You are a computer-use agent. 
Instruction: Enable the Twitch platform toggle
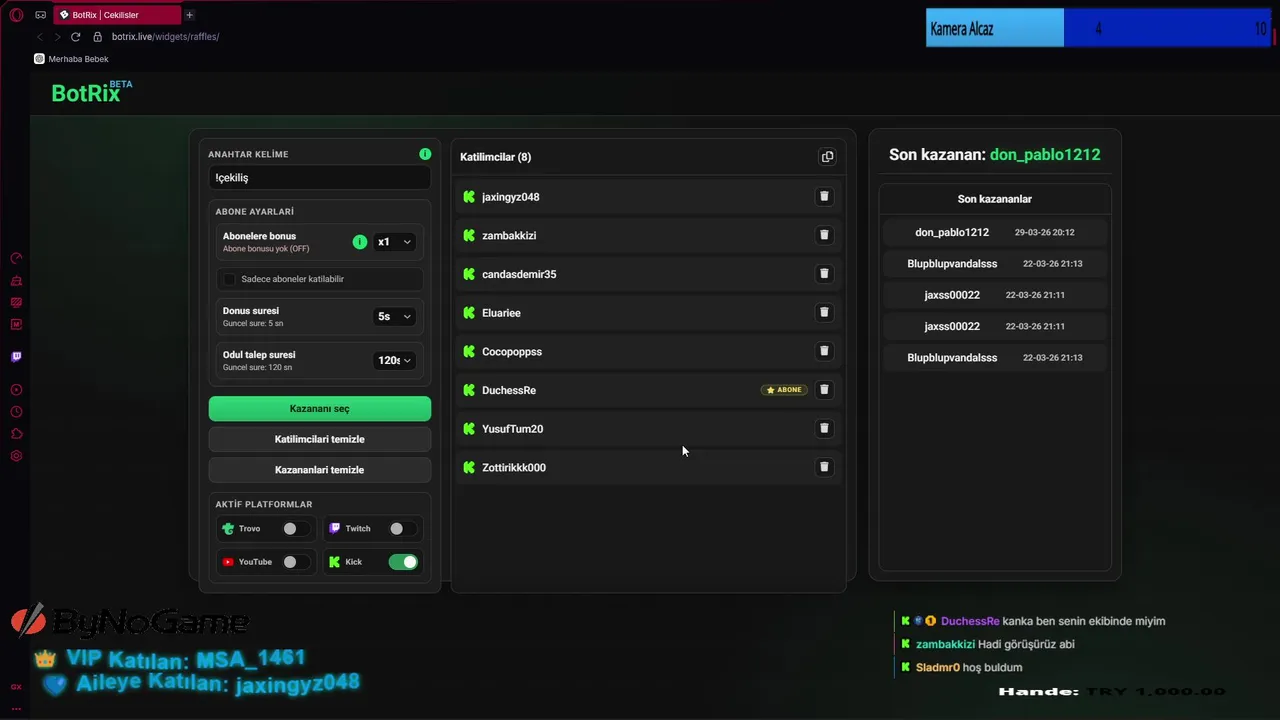[x=402, y=529]
